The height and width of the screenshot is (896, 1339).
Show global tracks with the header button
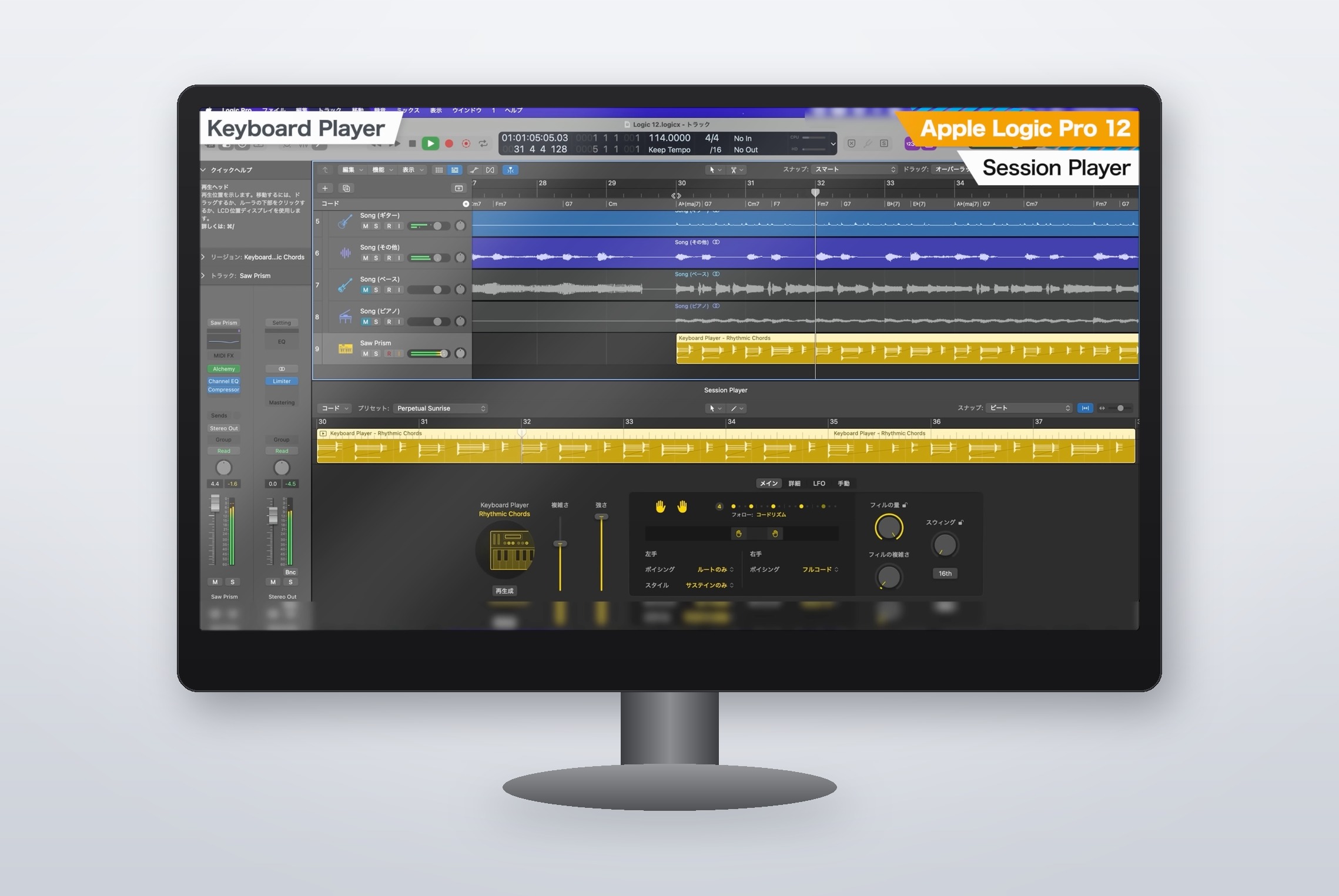[458, 188]
